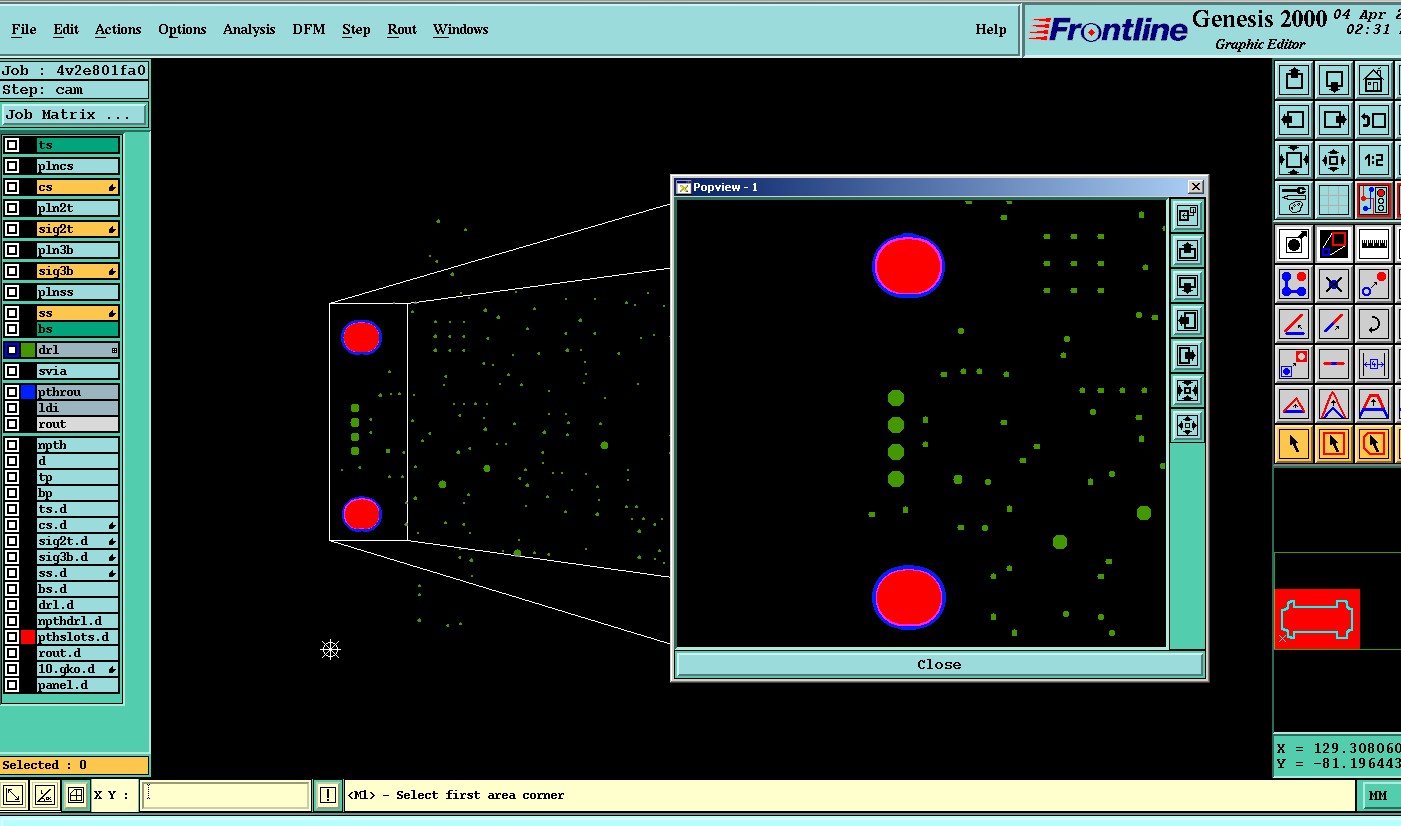
Task: Click the Job Matrix button
Action: point(75,115)
